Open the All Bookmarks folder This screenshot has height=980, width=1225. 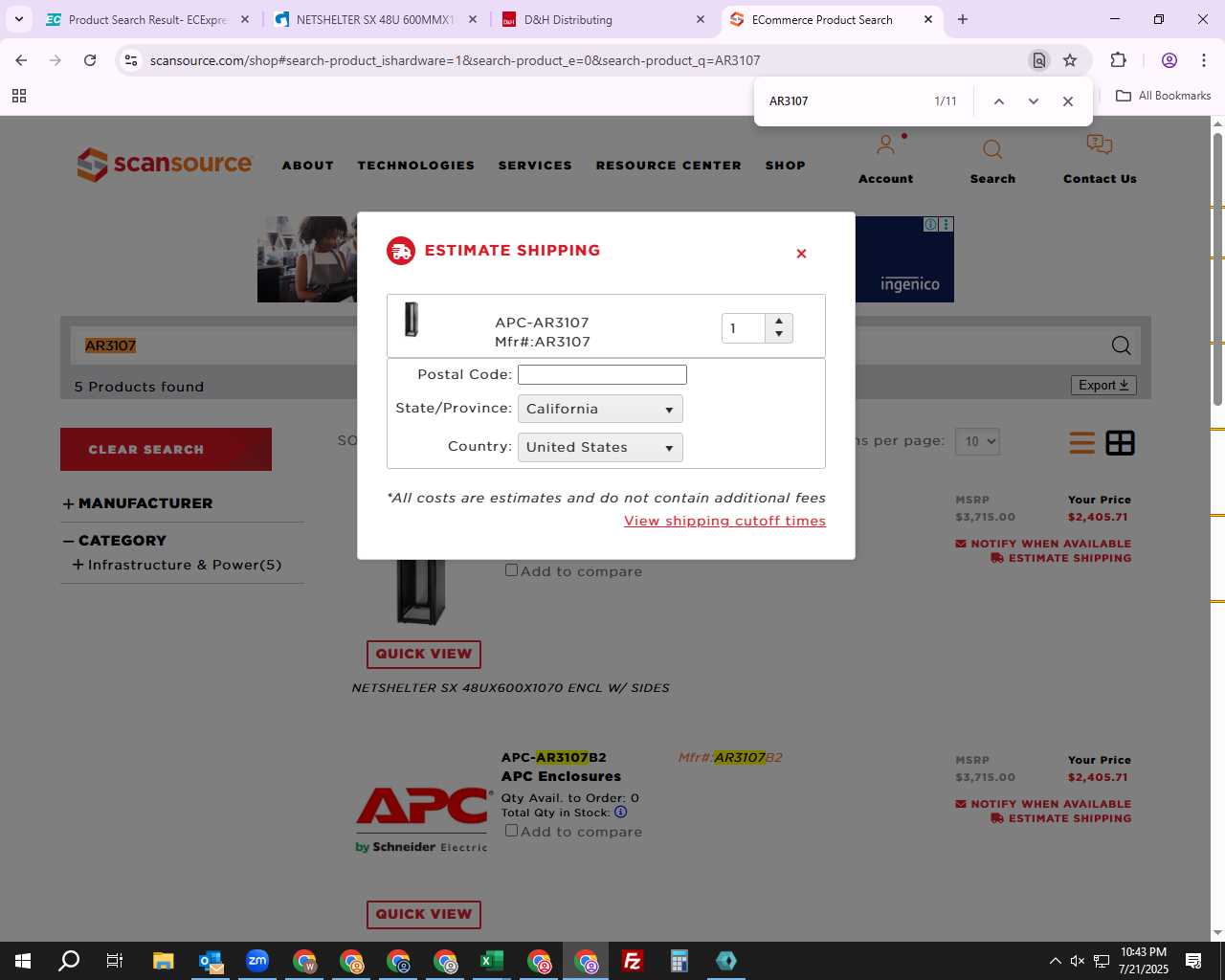[1163, 96]
